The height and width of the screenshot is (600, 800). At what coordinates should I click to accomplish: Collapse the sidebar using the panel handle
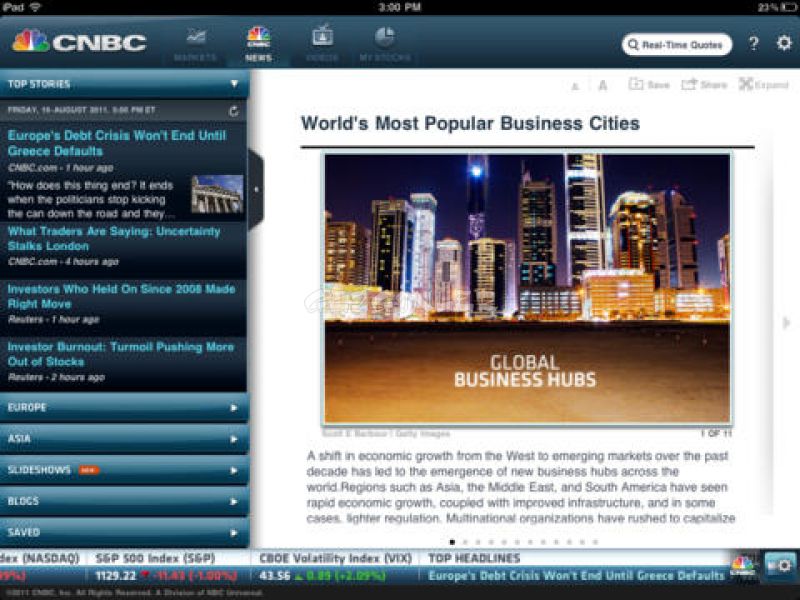(x=256, y=190)
